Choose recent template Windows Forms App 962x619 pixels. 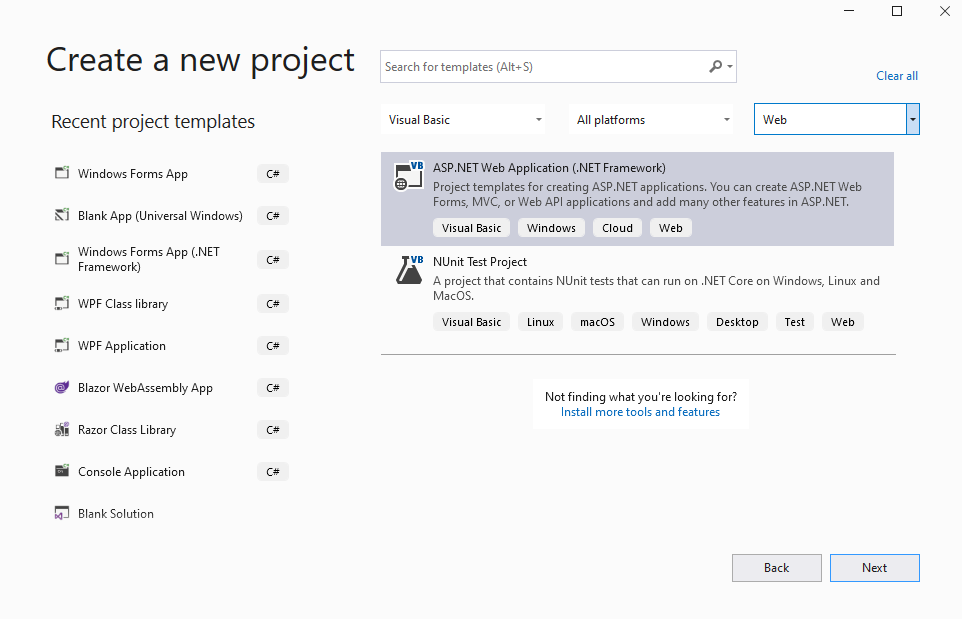[171, 174]
